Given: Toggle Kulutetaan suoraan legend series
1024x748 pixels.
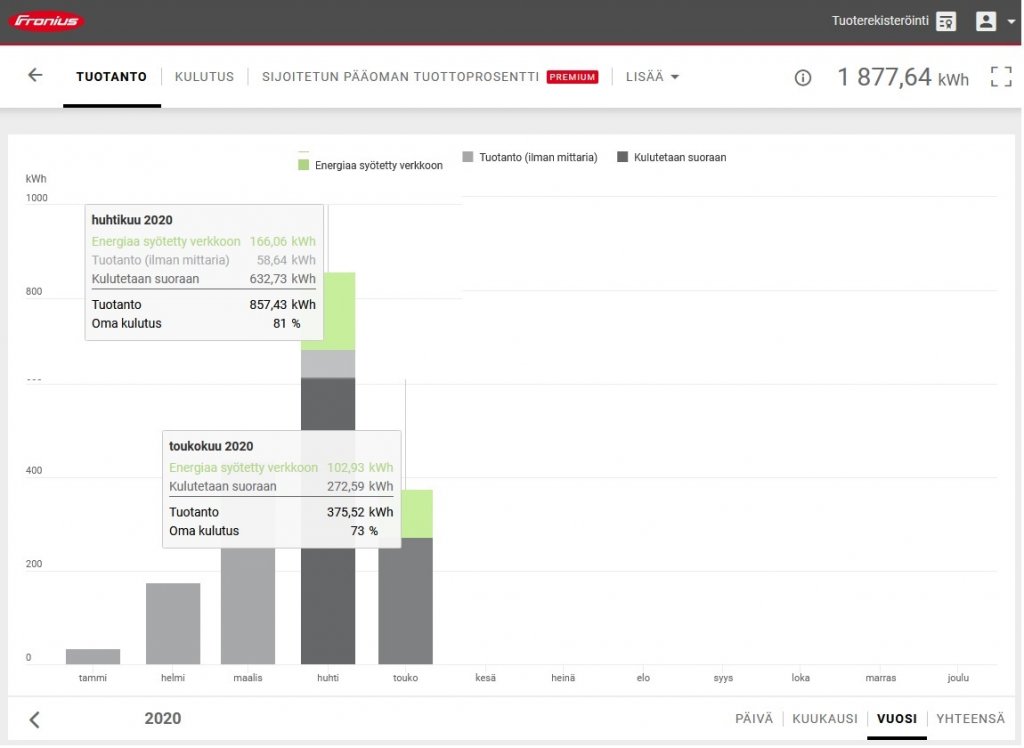Looking at the screenshot, I should (672, 157).
